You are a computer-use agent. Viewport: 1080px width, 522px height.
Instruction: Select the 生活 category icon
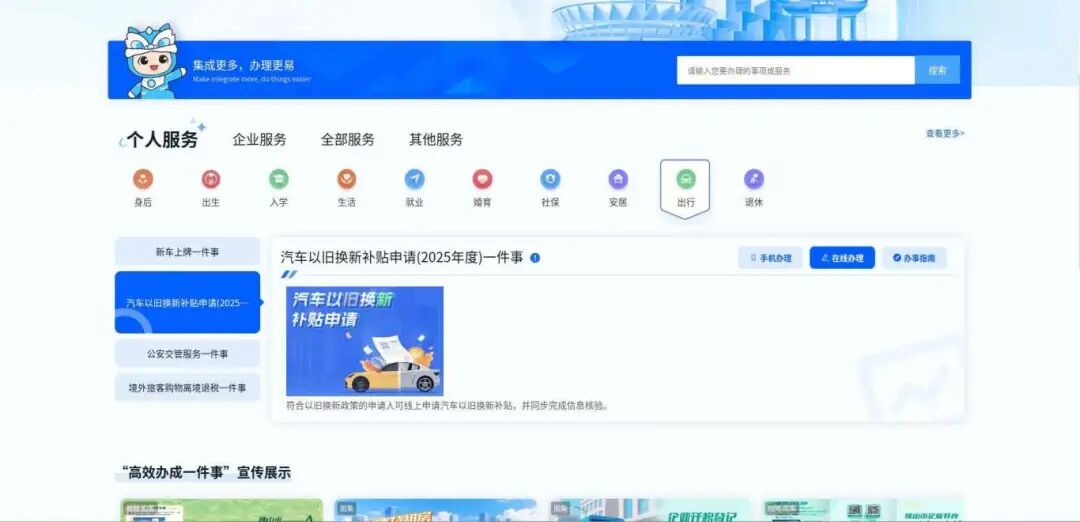pyautogui.click(x=346, y=180)
